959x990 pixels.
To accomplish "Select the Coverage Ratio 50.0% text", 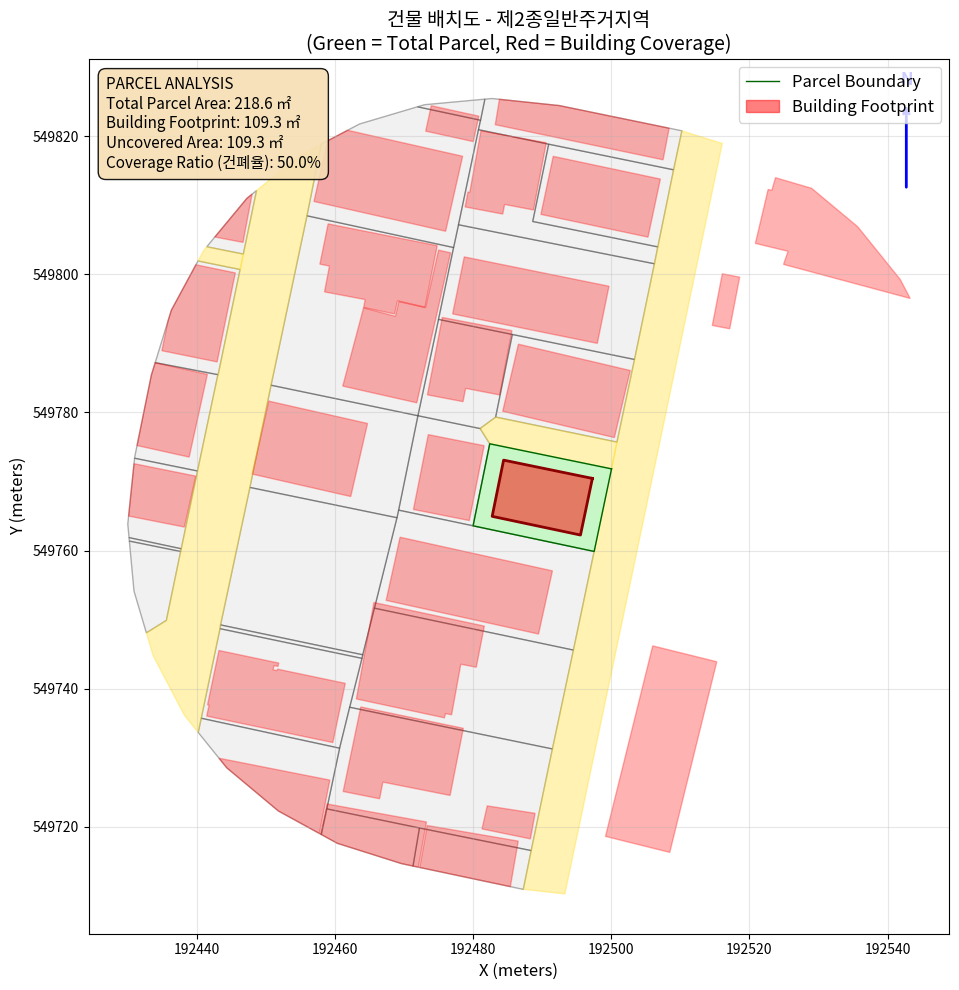I will pos(213,162).
